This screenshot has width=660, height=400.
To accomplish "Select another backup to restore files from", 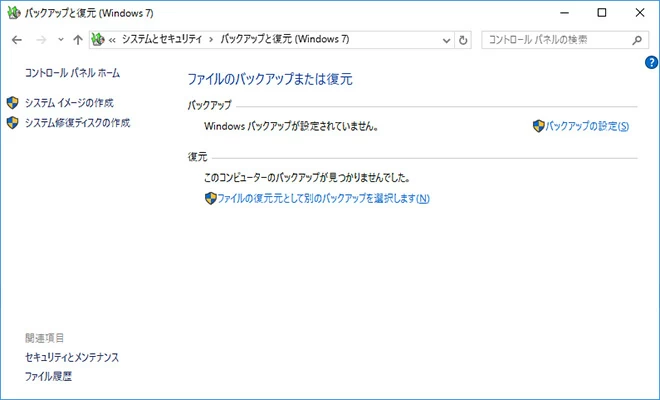I will (x=323, y=198).
